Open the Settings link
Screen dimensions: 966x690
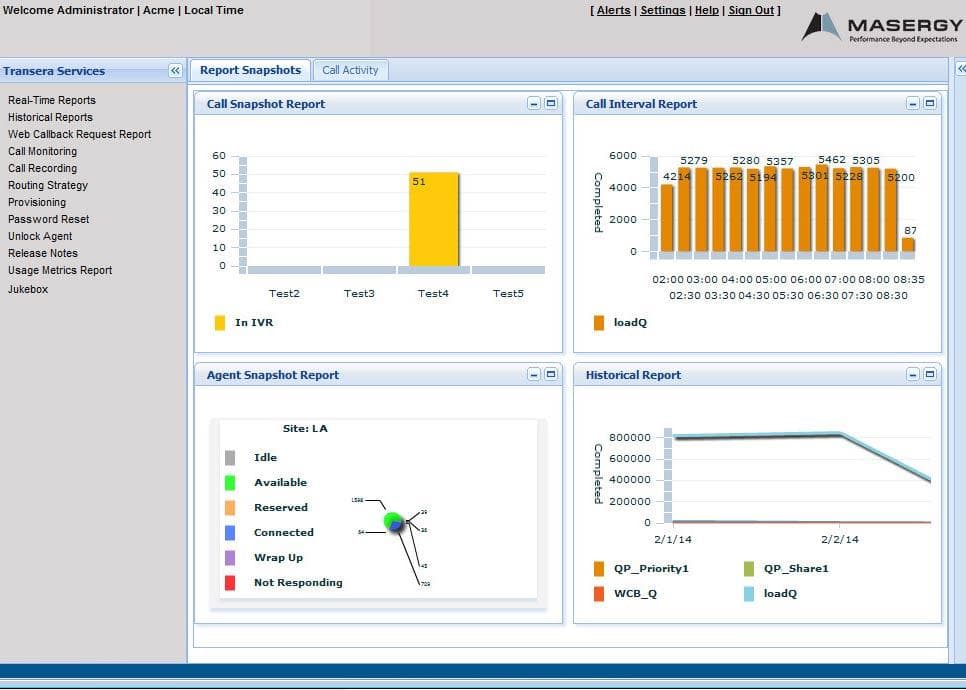pos(662,10)
